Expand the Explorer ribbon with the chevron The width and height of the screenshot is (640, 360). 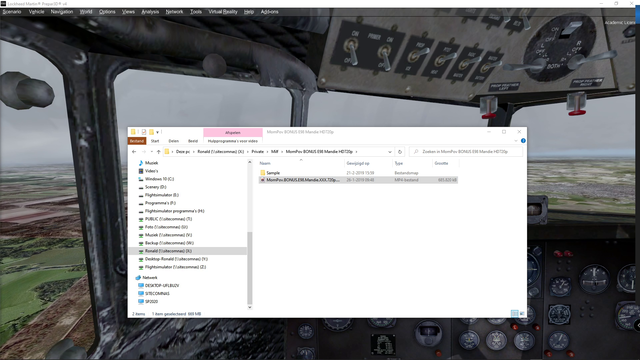click(x=516, y=141)
